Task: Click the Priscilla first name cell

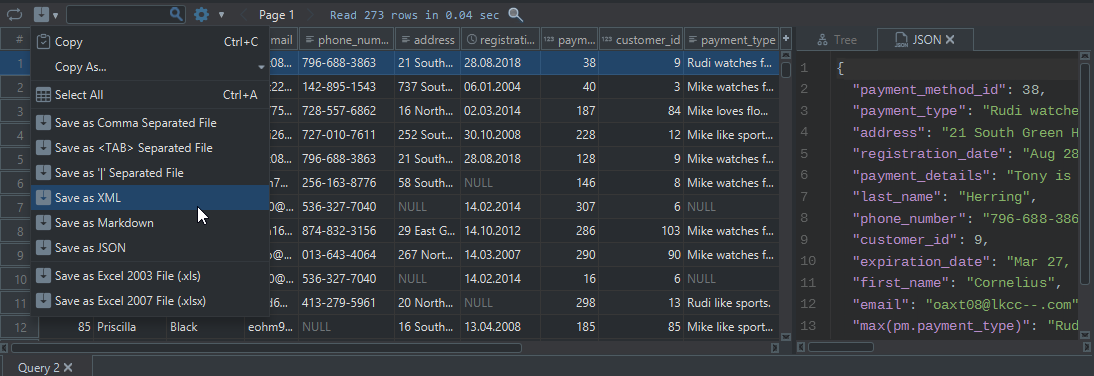Action: point(130,326)
